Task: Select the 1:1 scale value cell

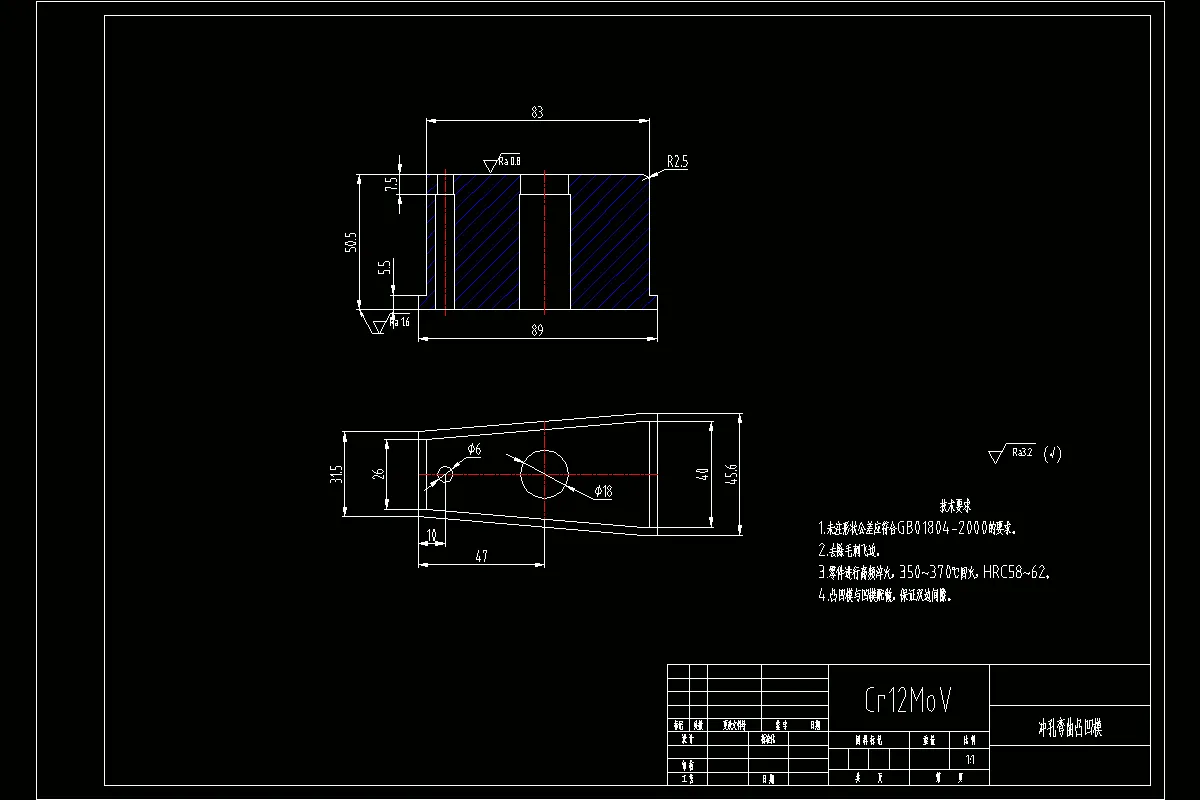Action: tap(969, 761)
